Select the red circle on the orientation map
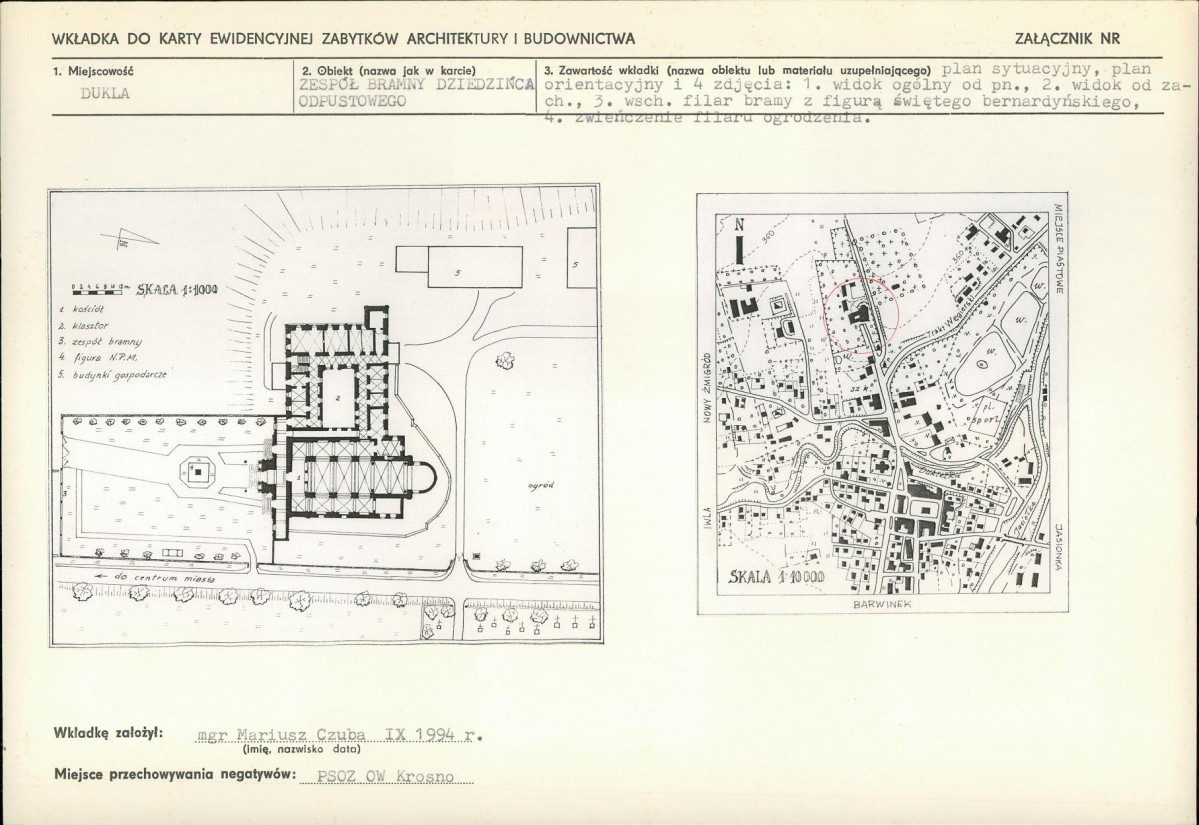 coord(861,314)
